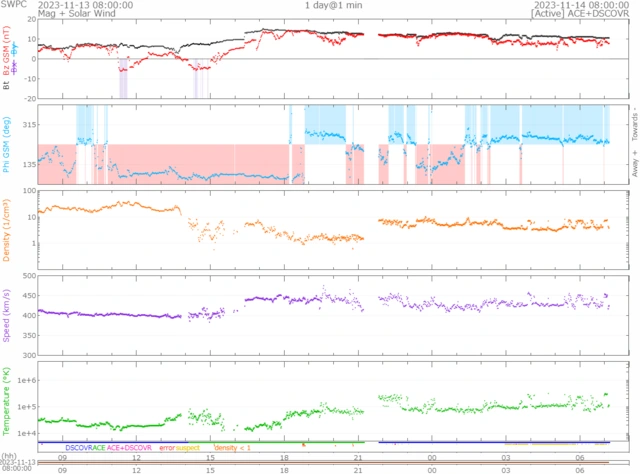Click the green ACE legend entry
640x474 pixels.
[99, 448]
